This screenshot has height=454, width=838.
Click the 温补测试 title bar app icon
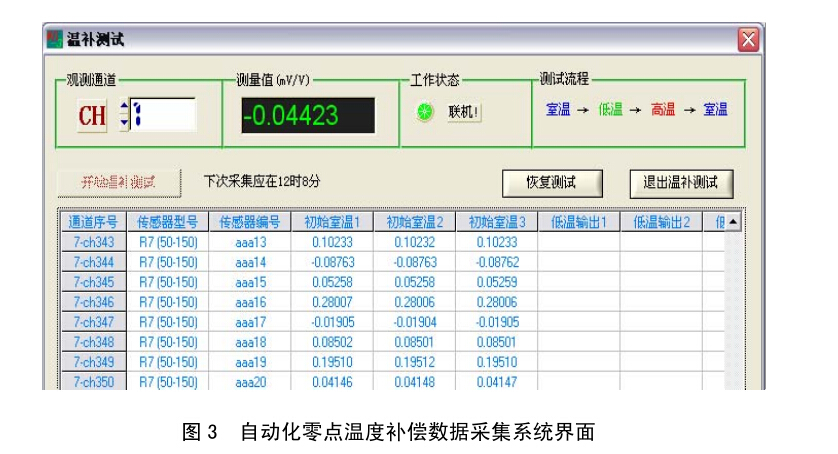(55, 40)
